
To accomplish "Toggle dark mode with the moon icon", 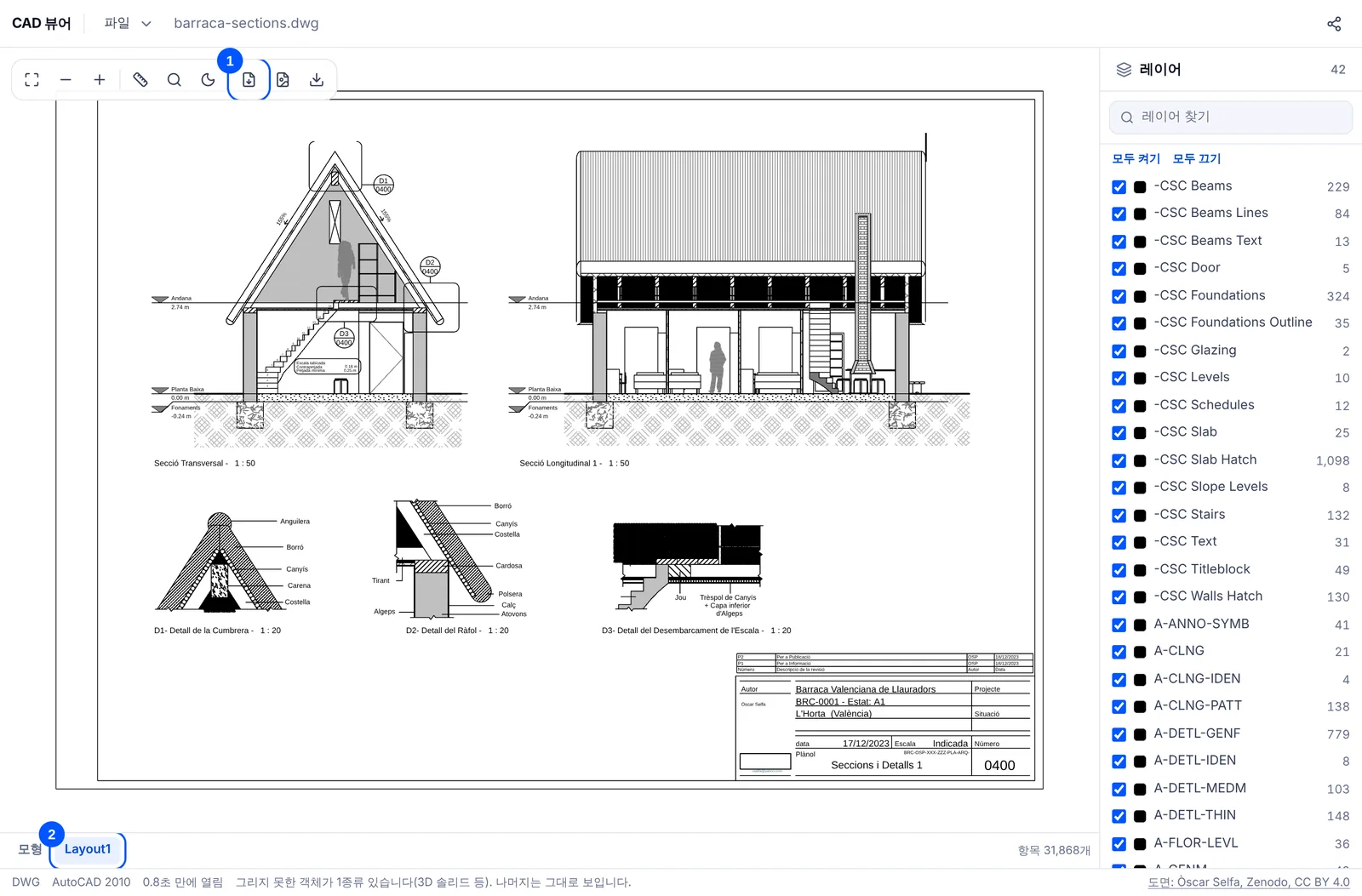I will tap(209, 80).
